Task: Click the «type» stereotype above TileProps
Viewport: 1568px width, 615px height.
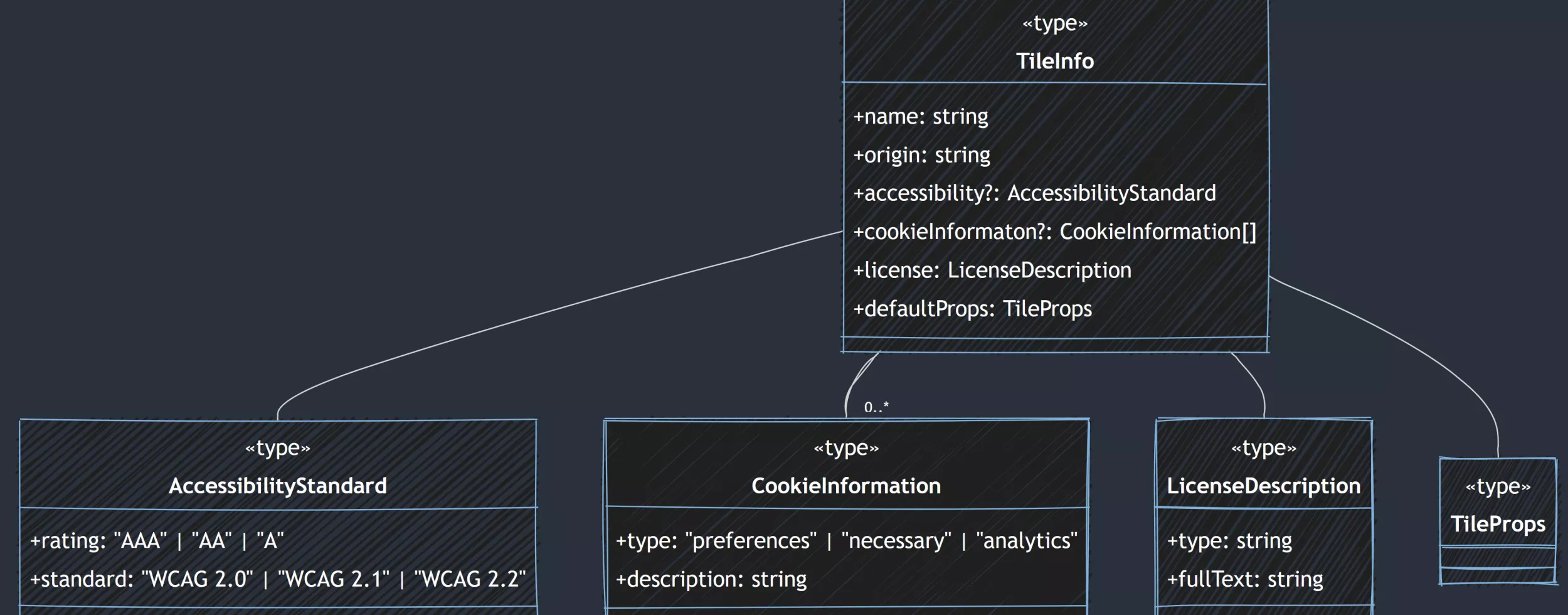Action: [1498, 486]
